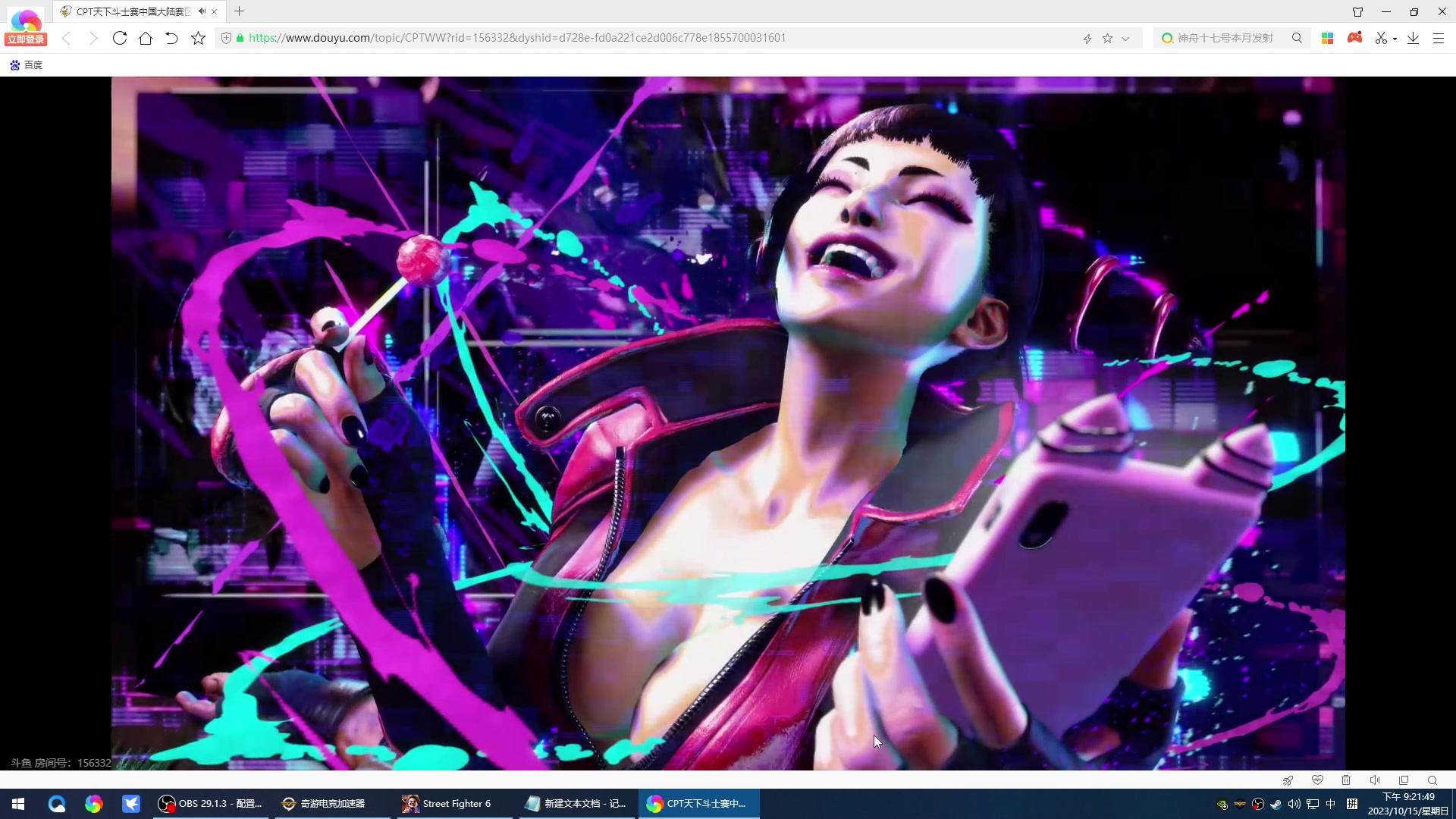Screen dimensions: 1456x819
Task: Click the OBS tray icon
Action: pos(1258,805)
